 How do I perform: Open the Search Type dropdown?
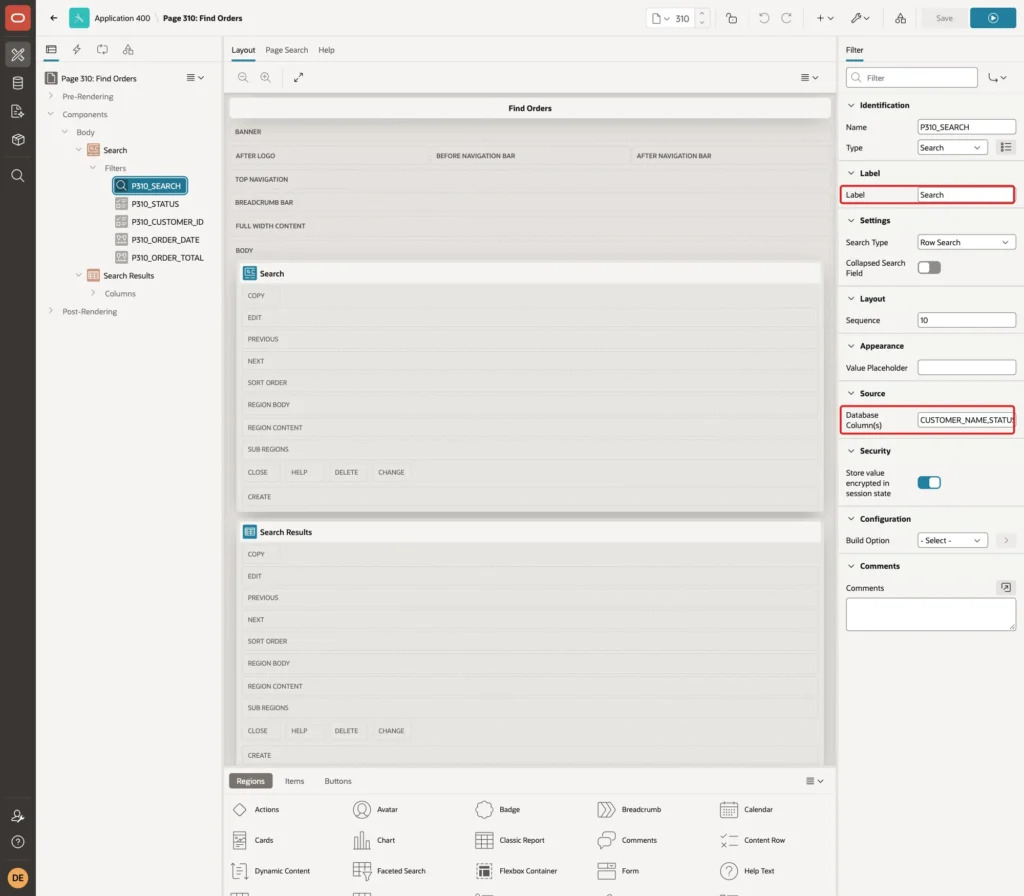point(967,242)
